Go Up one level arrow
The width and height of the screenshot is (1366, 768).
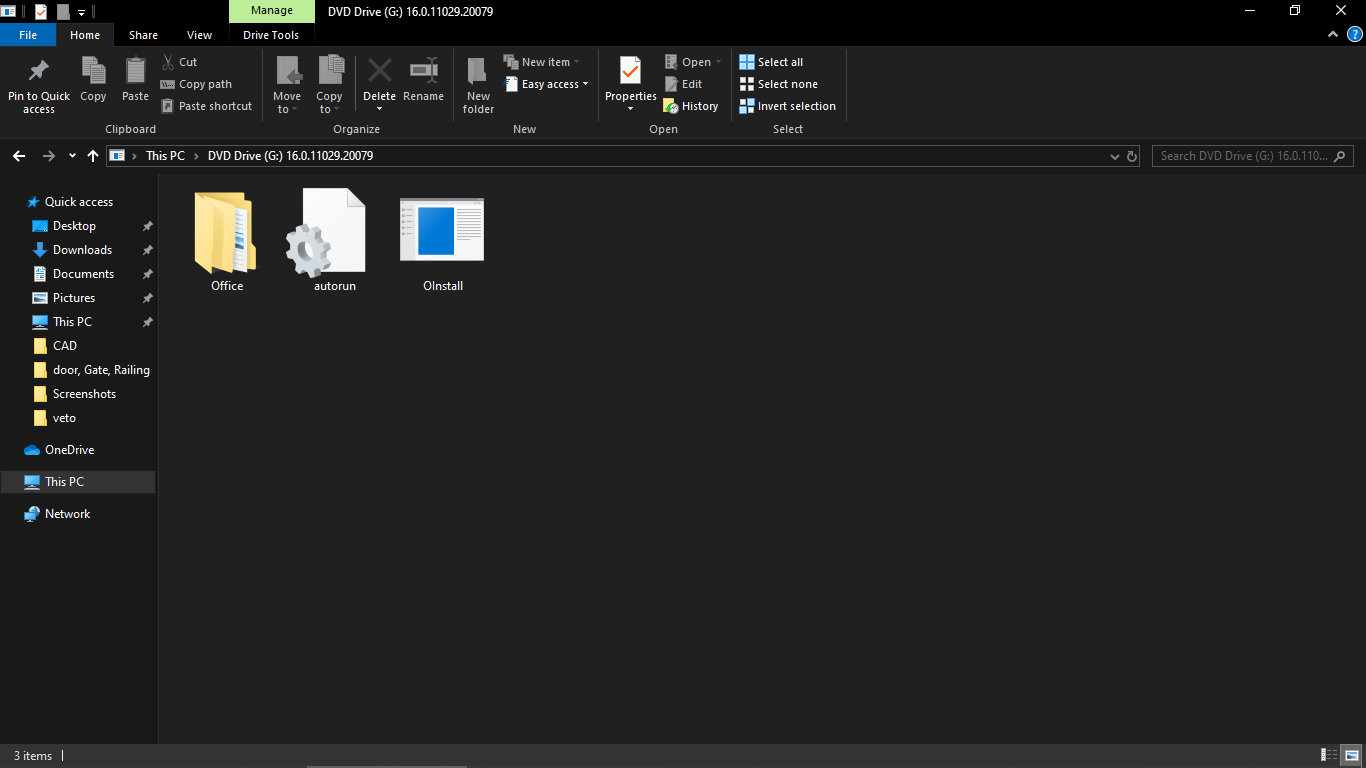point(93,156)
